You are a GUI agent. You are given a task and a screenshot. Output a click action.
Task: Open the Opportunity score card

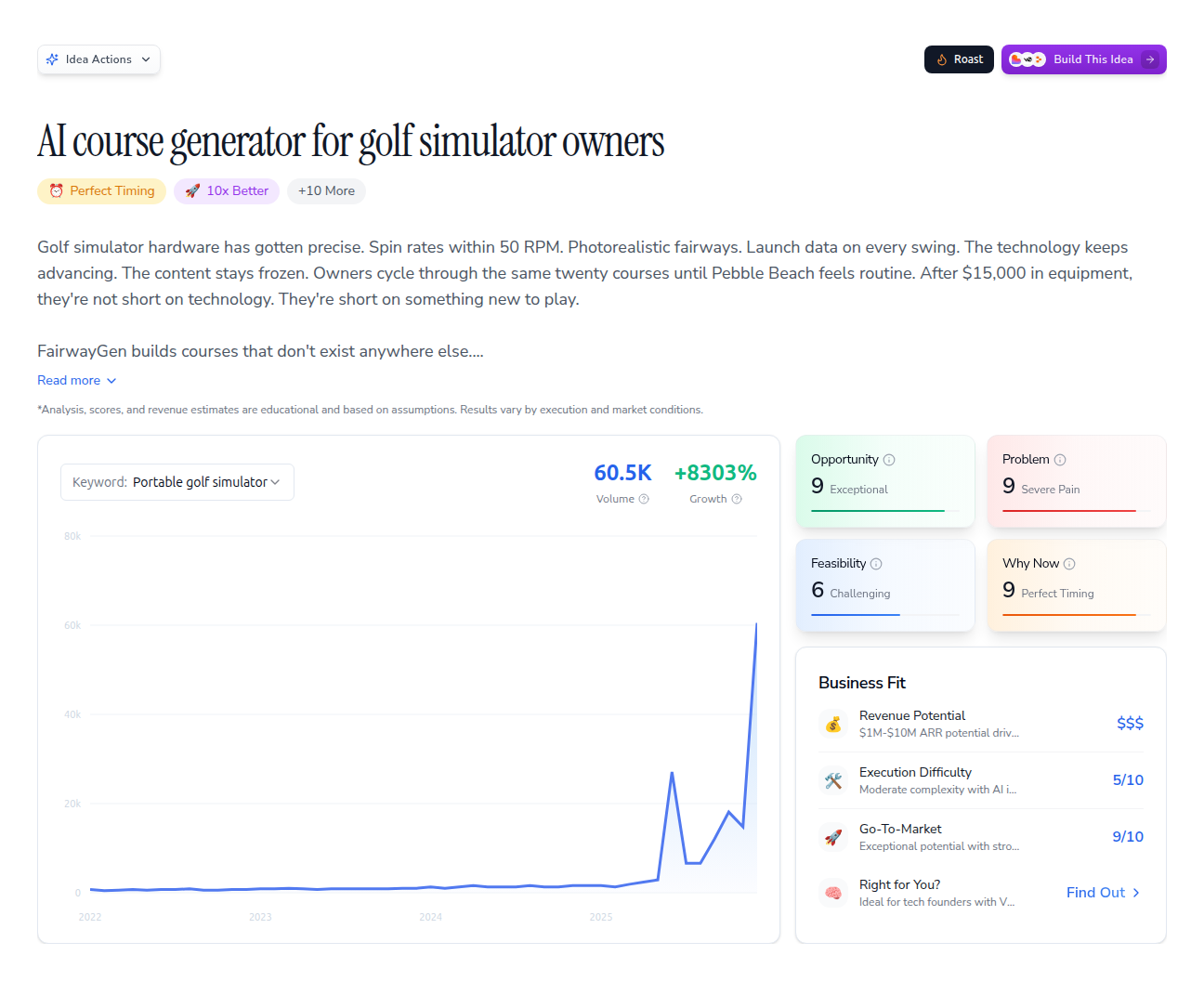885,481
